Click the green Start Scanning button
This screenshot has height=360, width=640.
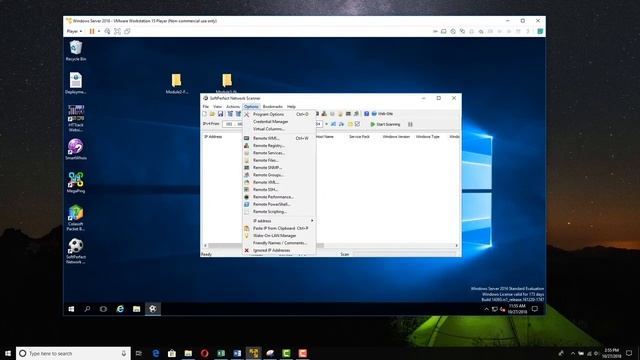click(385, 124)
